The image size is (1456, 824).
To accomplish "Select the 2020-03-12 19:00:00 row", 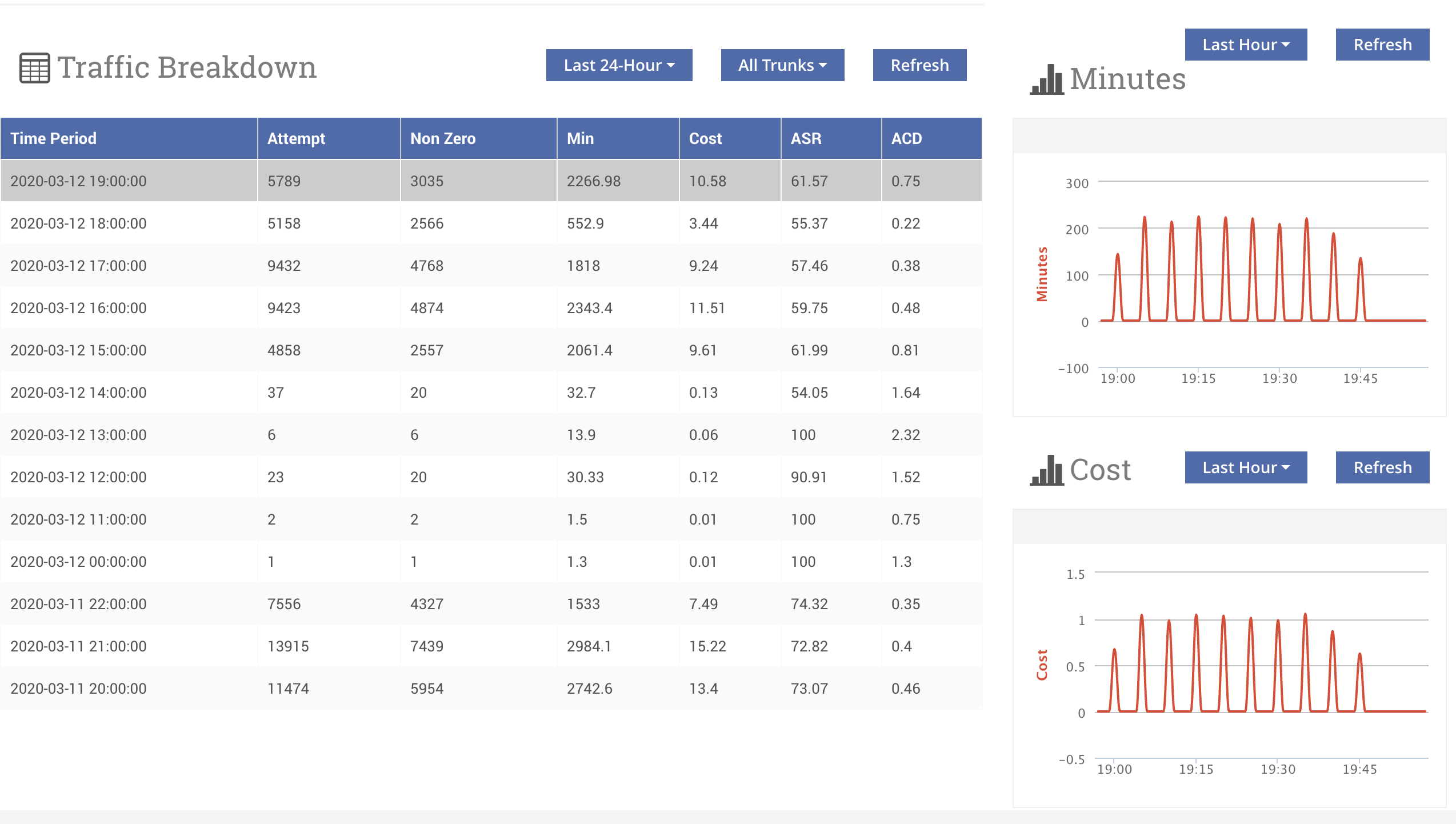I will point(78,181).
